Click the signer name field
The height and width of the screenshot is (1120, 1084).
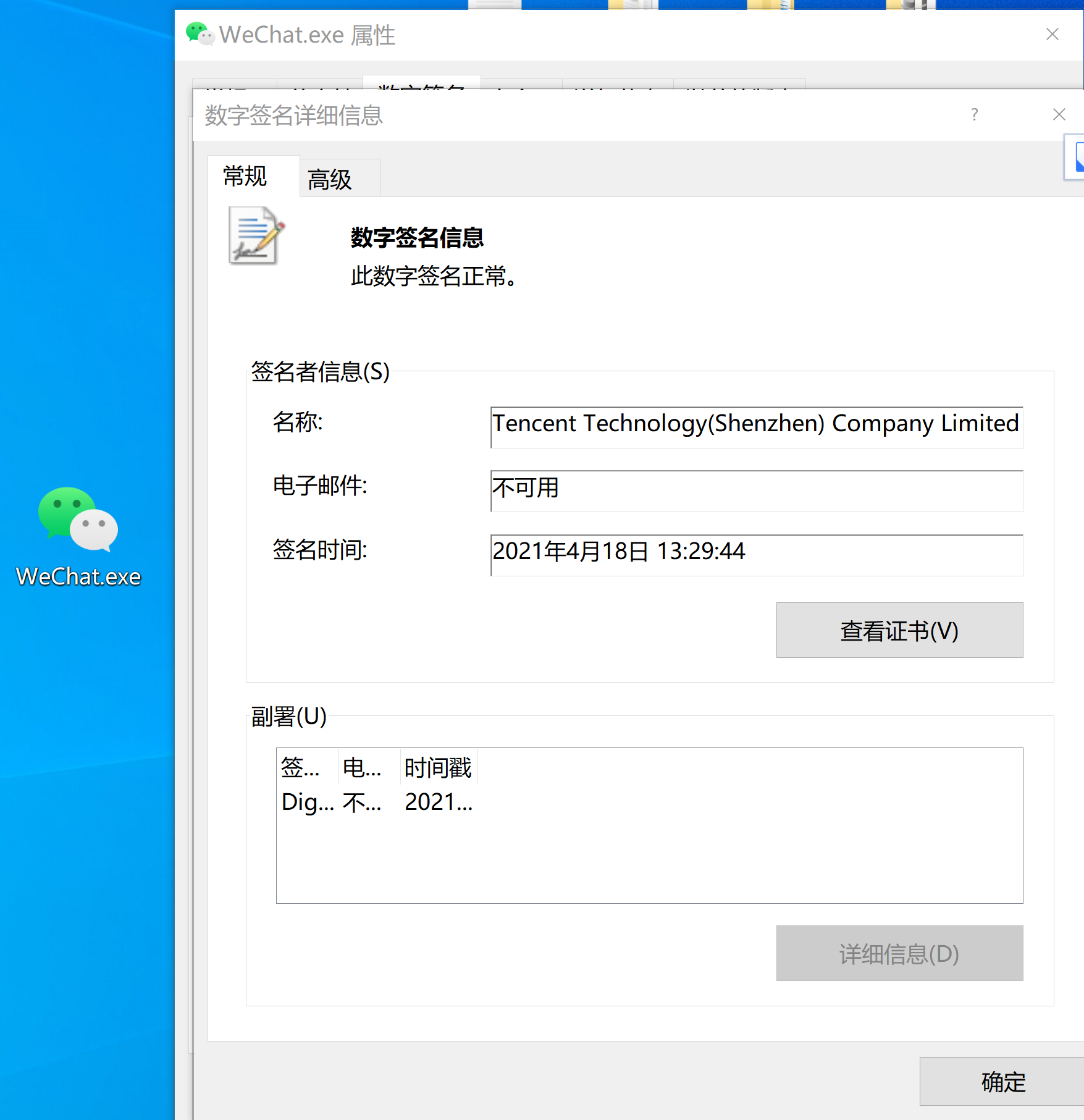pos(757,427)
